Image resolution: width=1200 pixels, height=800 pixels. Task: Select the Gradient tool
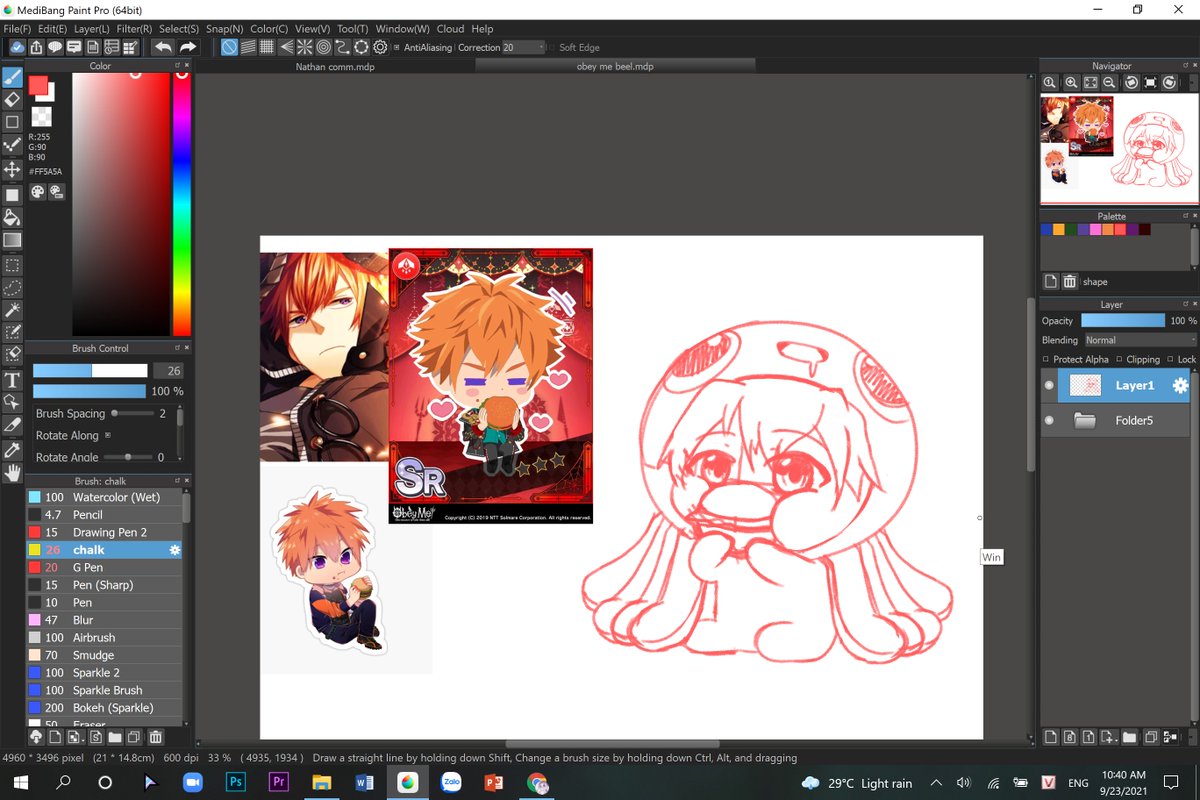(x=12, y=241)
